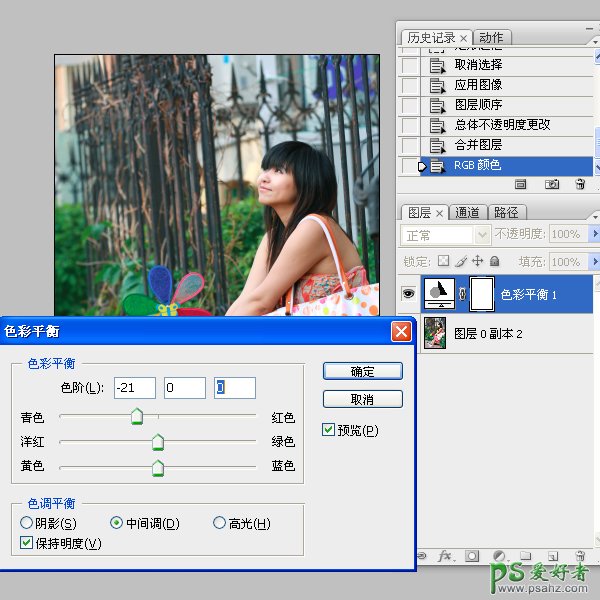
Task: Click the layer mask thumbnail of 色彩平衡 1
Action: [482, 294]
